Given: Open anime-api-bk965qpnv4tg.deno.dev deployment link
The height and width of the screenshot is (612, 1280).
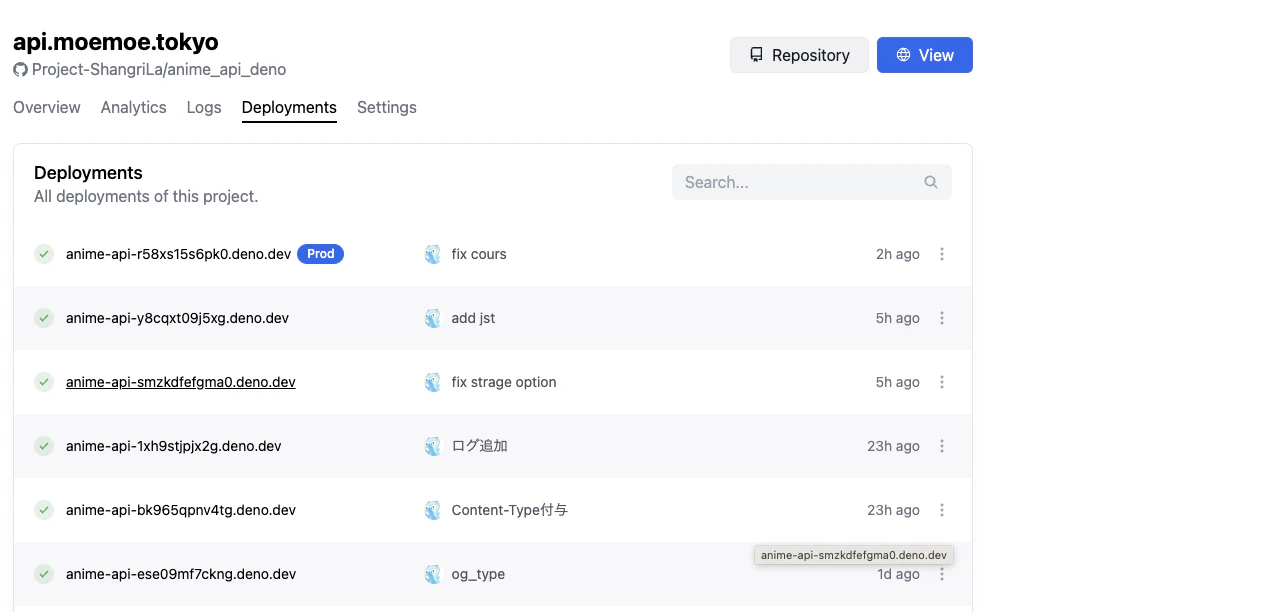Looking at the screenshot, I should [x=181, y=510].
